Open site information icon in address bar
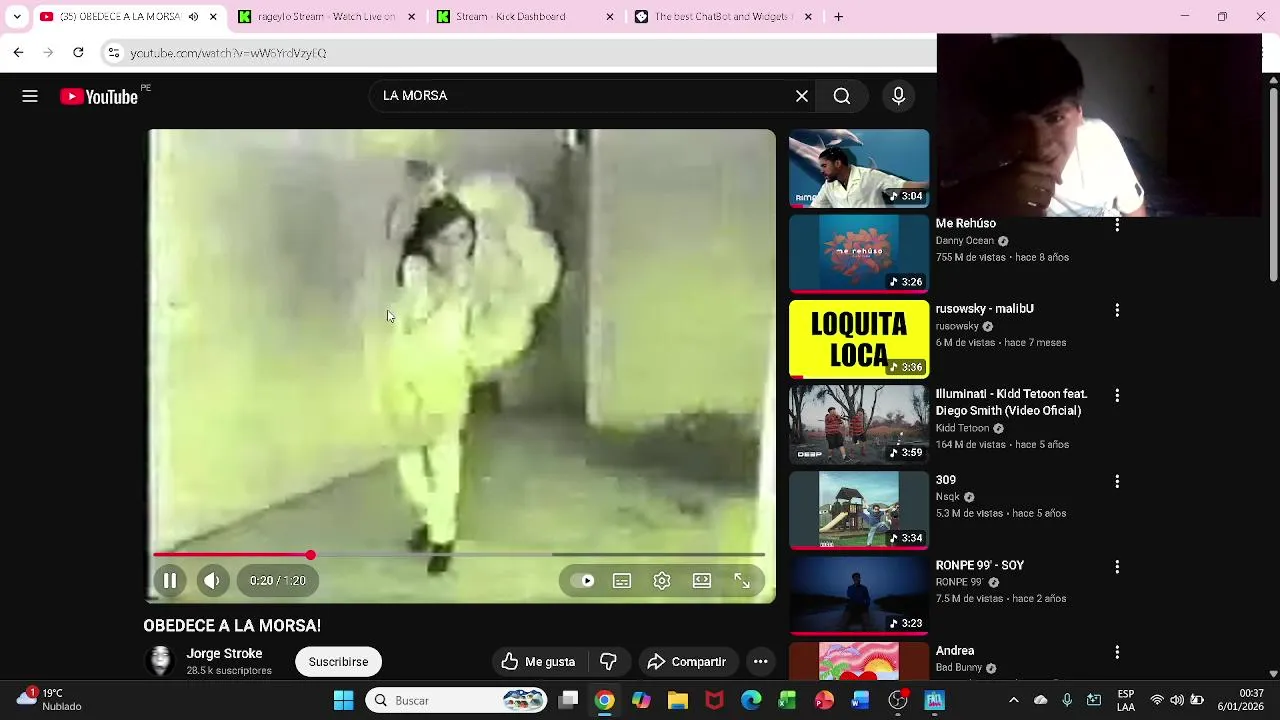Viewport: 1280px width, 720px height. 114,53
